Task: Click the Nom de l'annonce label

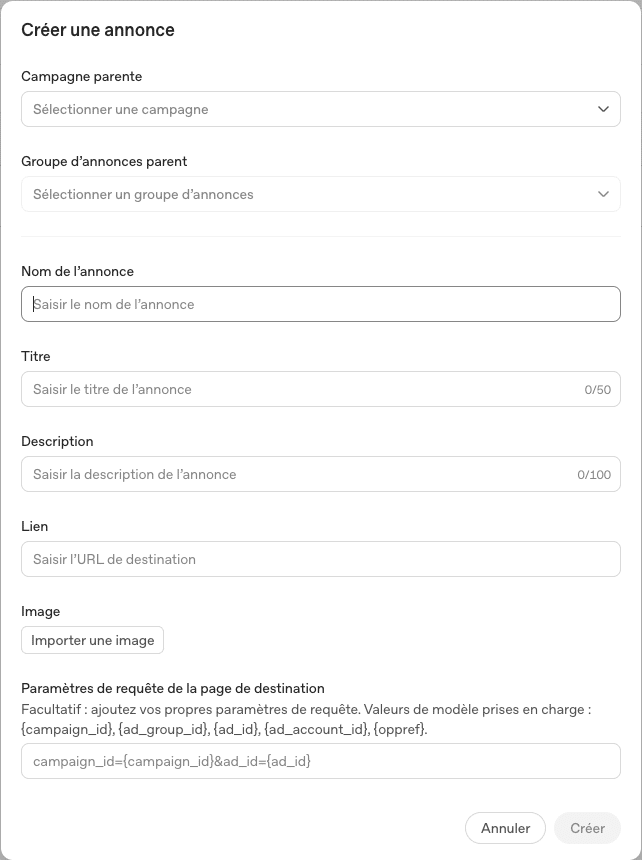Action: [x=77, y=271]
